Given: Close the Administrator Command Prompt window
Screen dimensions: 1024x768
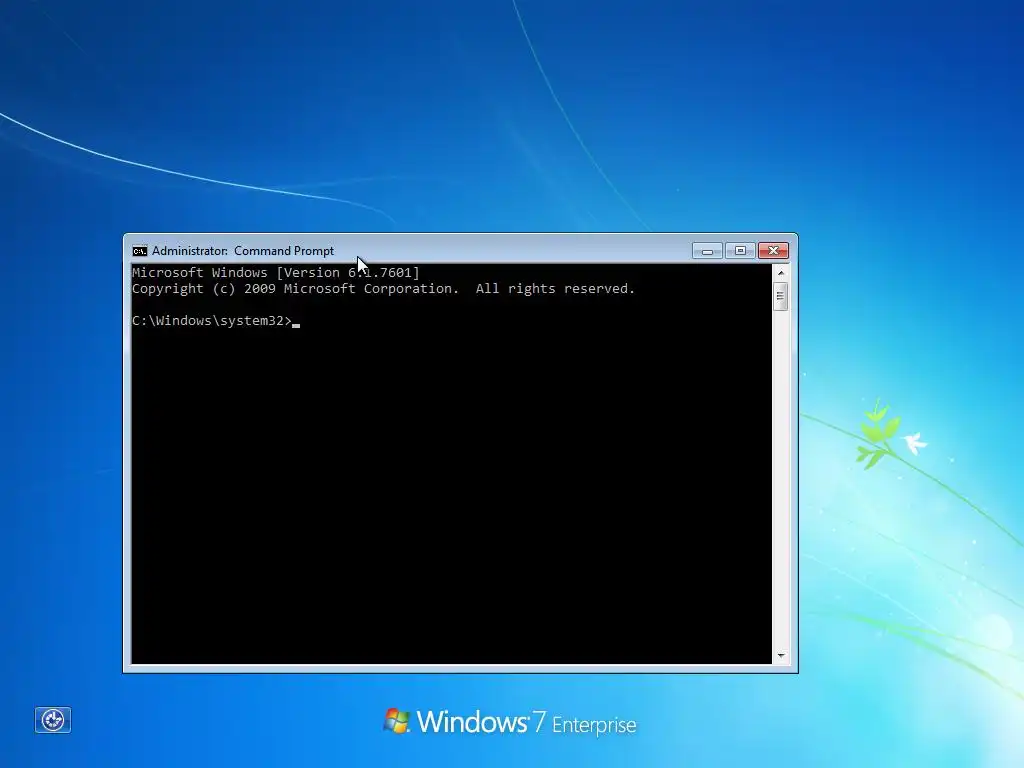Looking at the screenshot, I should 773,251.
